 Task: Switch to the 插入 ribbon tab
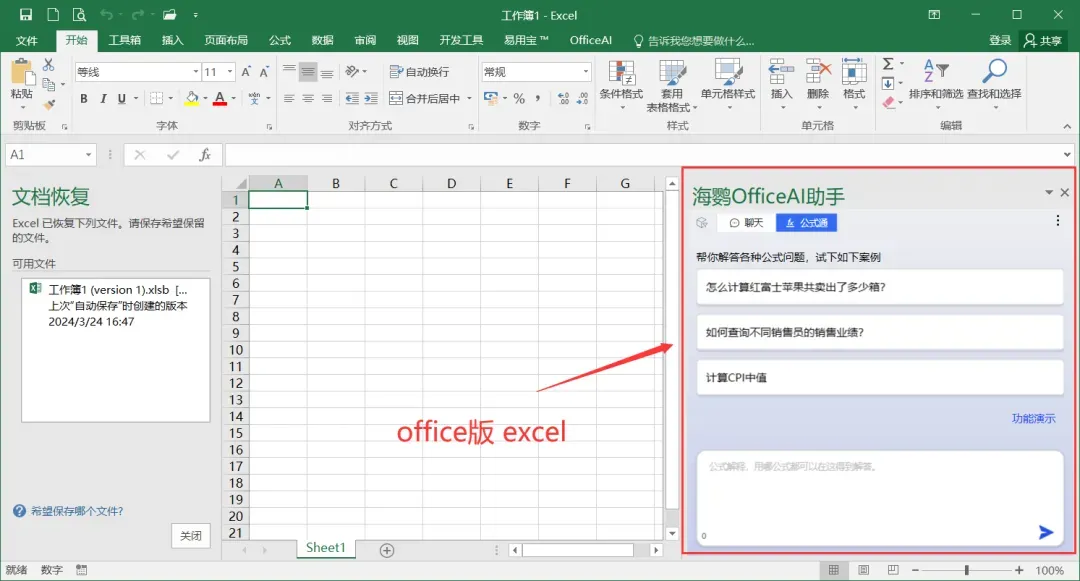pos(172,41)
